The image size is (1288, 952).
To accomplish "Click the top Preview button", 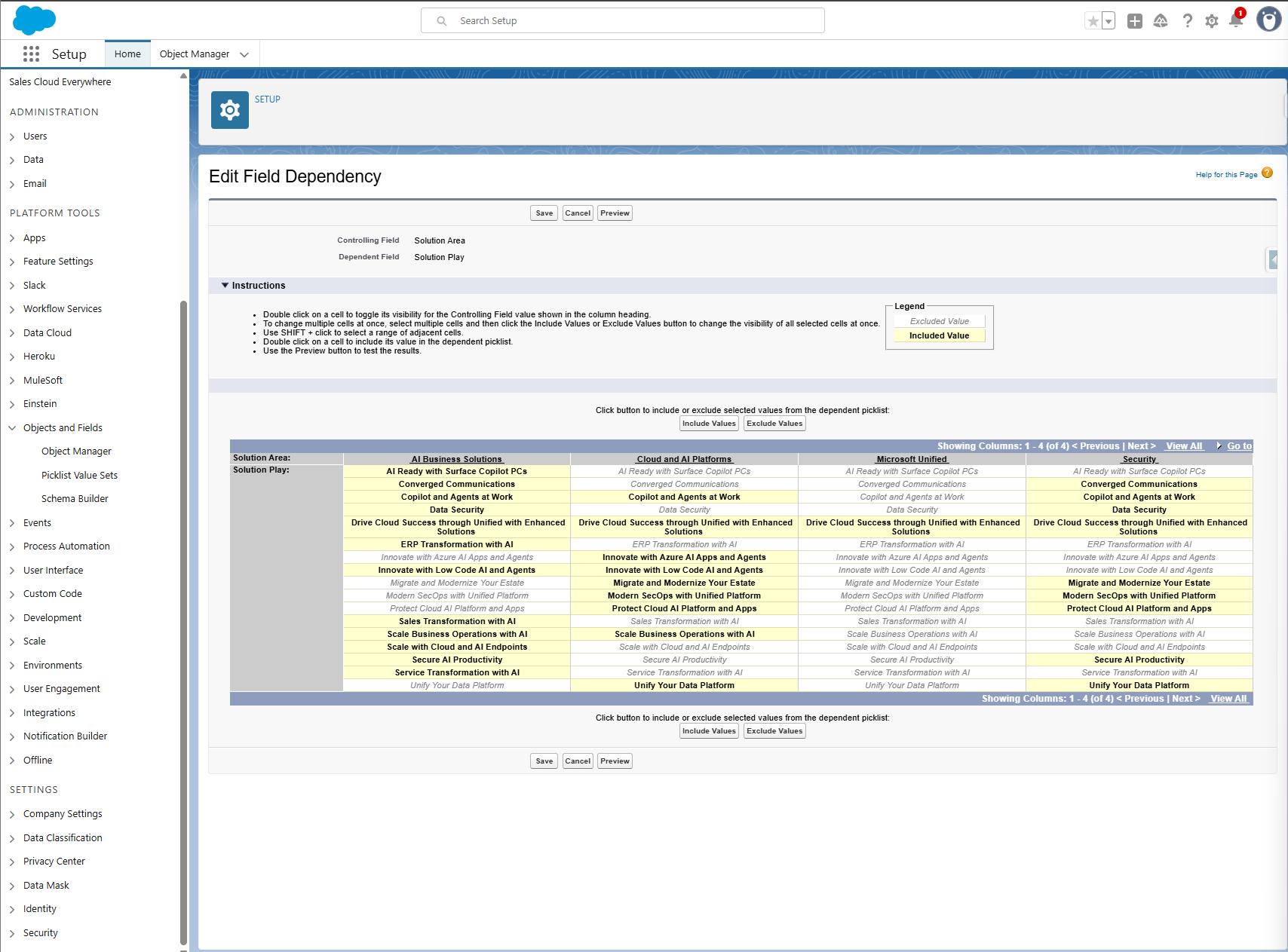I will [x=615, y=213].
